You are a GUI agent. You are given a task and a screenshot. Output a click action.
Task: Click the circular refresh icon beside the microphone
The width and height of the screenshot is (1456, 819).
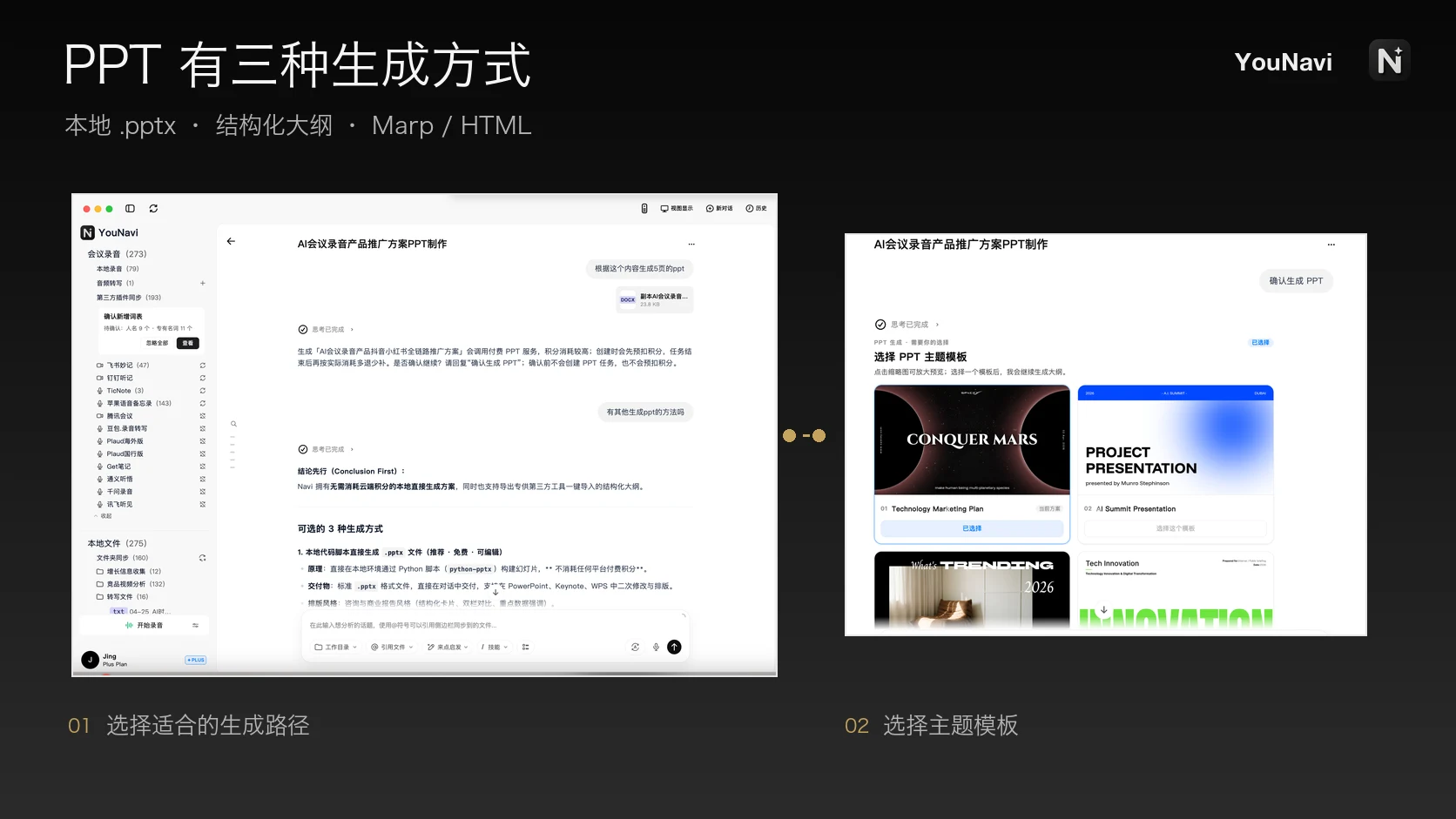pyautogui.click(x=635, y=648)
